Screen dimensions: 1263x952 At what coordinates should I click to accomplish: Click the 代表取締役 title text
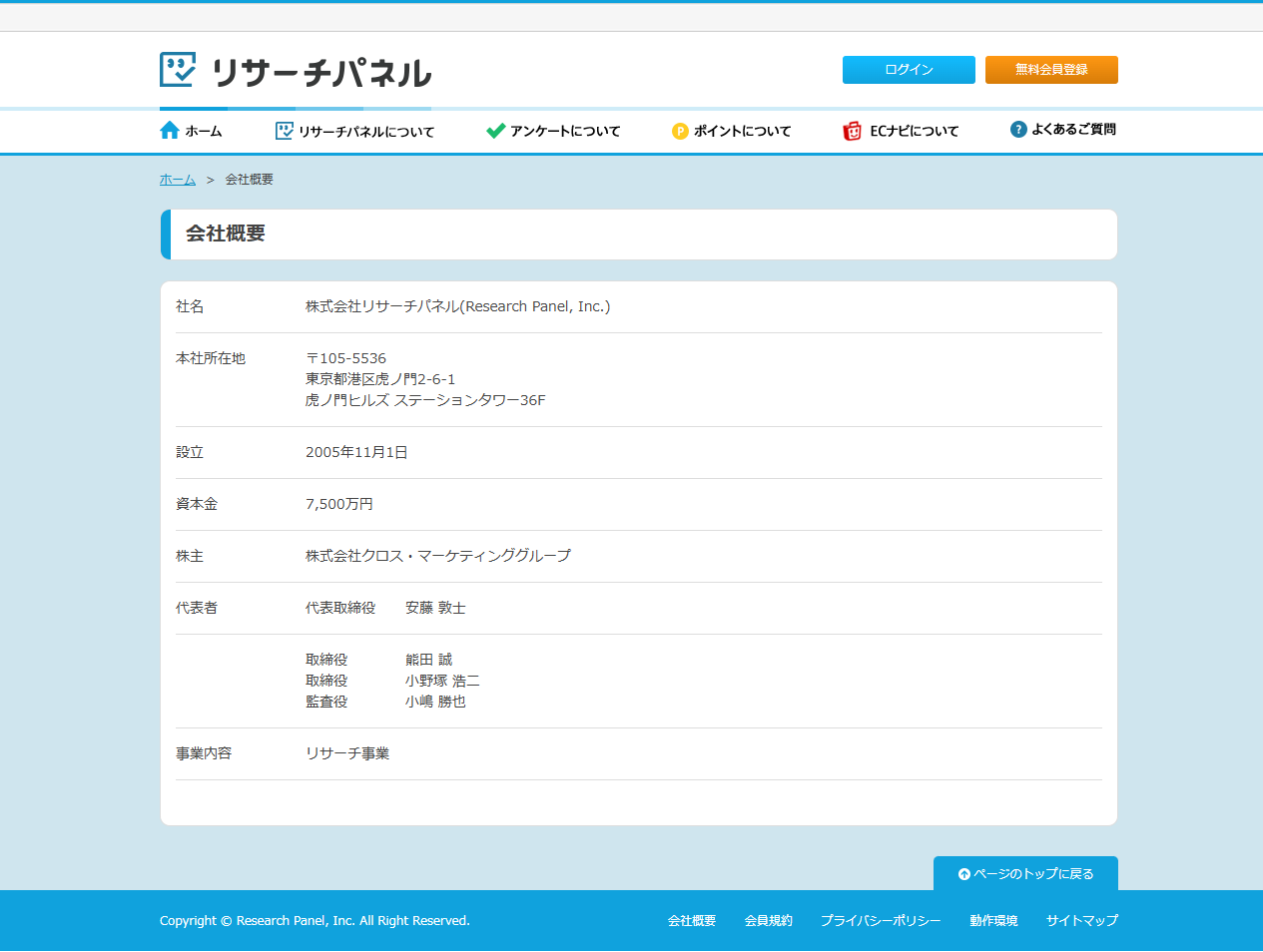point(340,608)
